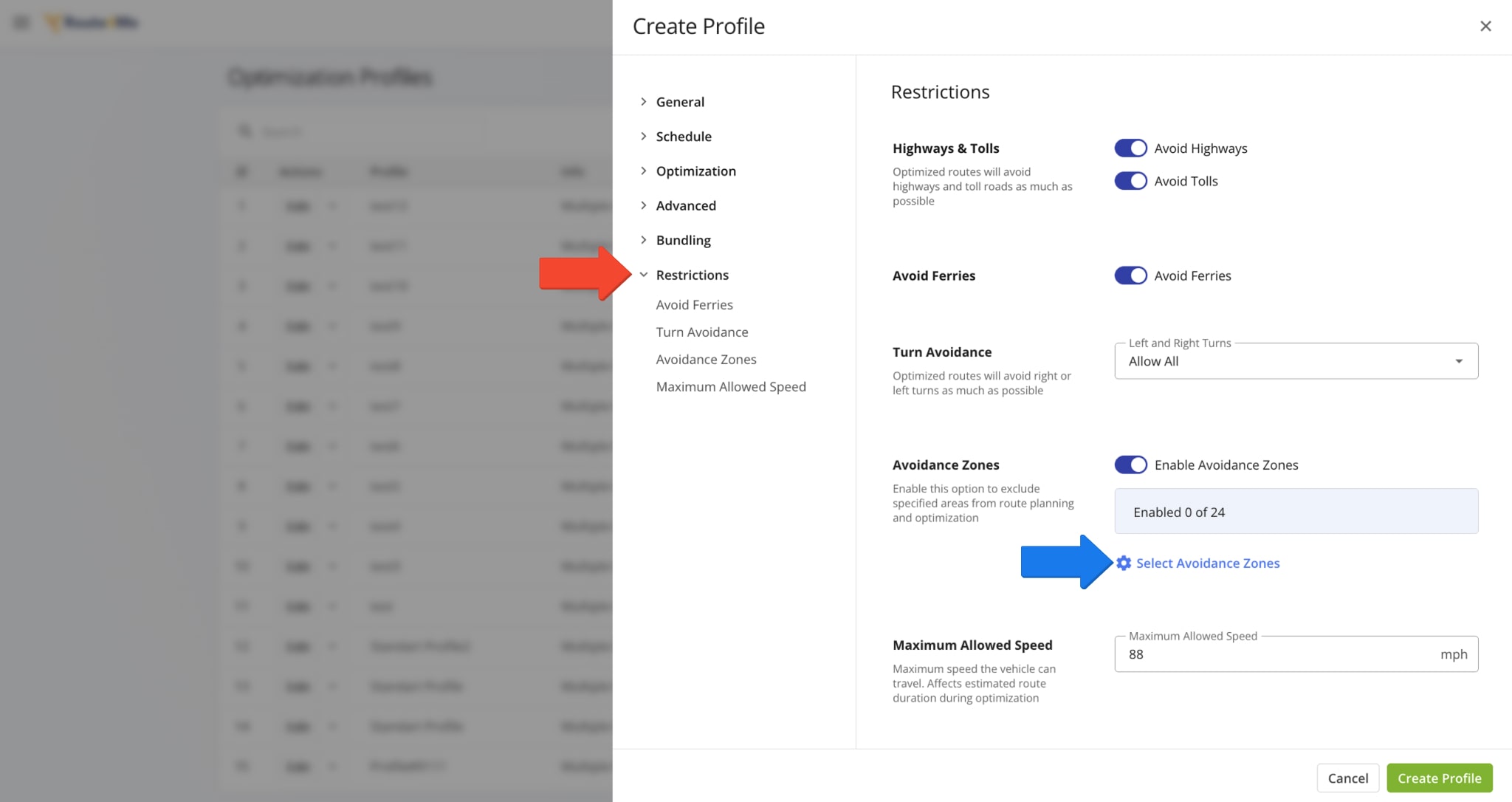1512x802 pixels.
Task: Expand the General section chevron
Action: pyautogui.click(x=644, y=102)
